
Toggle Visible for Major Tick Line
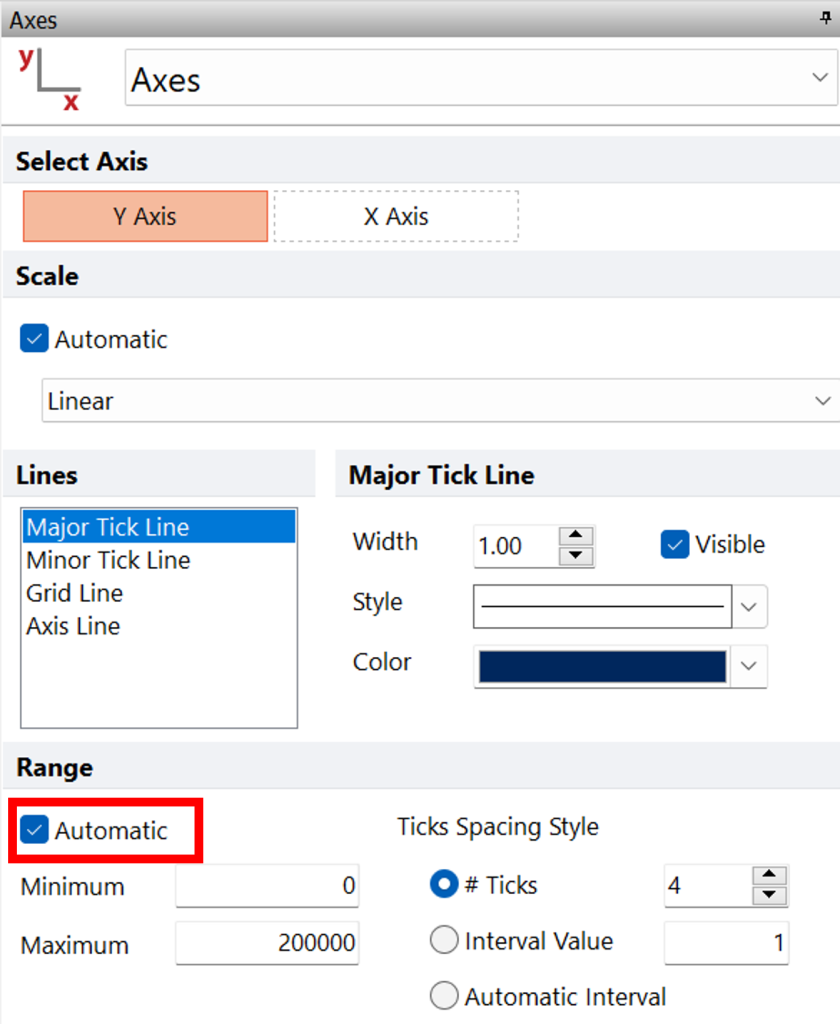[x=674, y=544]
